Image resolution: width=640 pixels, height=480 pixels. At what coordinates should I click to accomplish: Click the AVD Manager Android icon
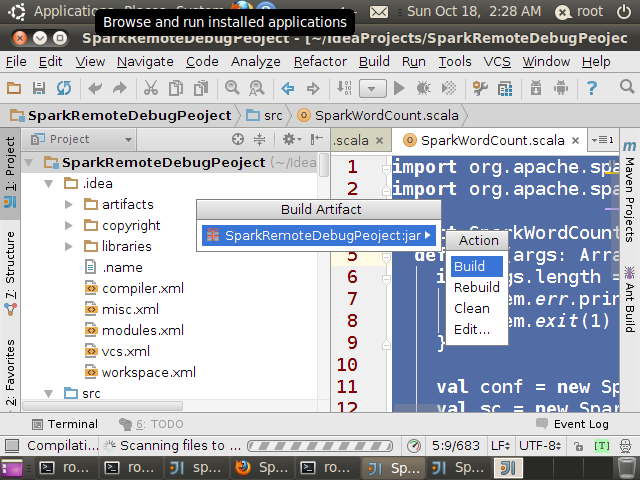point(561,88)
